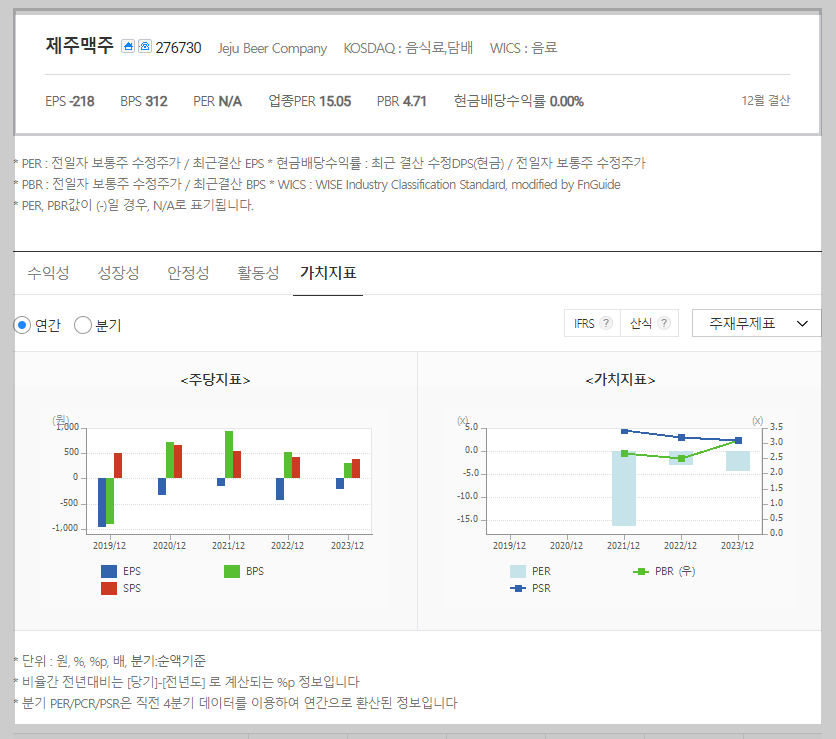Click the <주당지표> chart title
Image resolution: width=836 pixels, height=739 pixels.
click(215, 380)
